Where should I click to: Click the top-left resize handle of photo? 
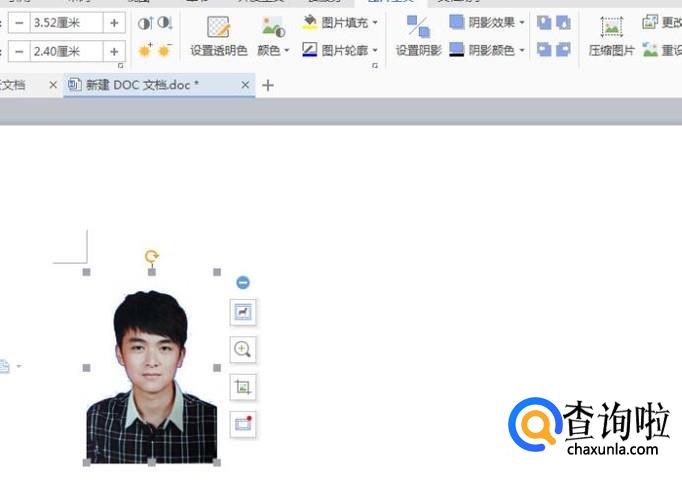(87, 272)
